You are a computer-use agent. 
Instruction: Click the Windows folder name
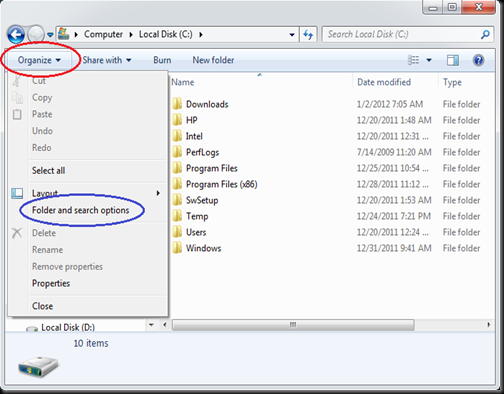point(203,248)
